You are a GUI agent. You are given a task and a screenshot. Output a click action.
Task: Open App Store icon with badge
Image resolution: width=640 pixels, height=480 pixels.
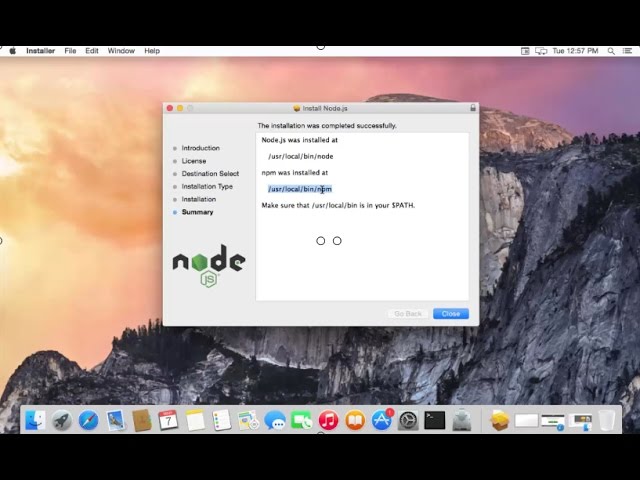click(382, 420)
